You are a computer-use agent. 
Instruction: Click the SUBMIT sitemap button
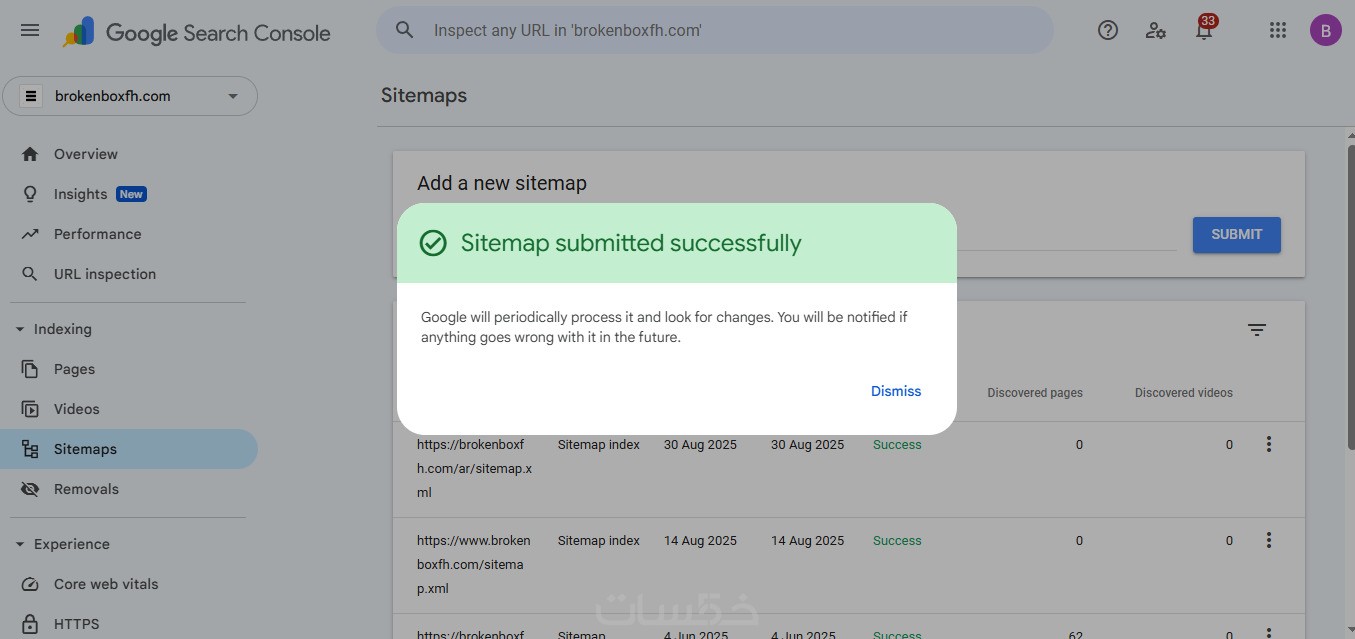coord(1236,234)
